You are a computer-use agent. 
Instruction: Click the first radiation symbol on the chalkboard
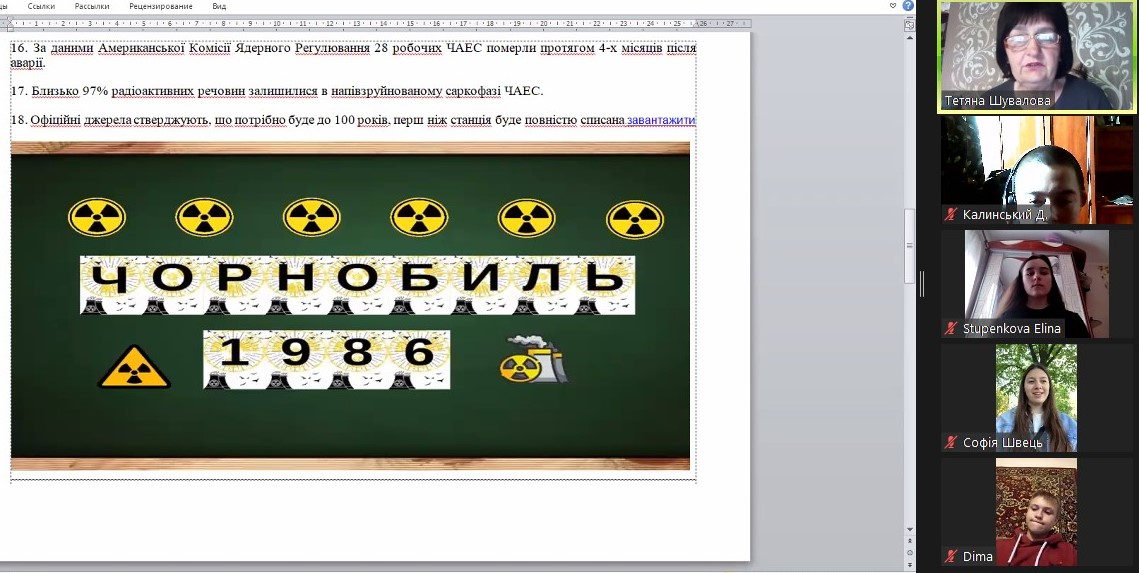point(97,218)
